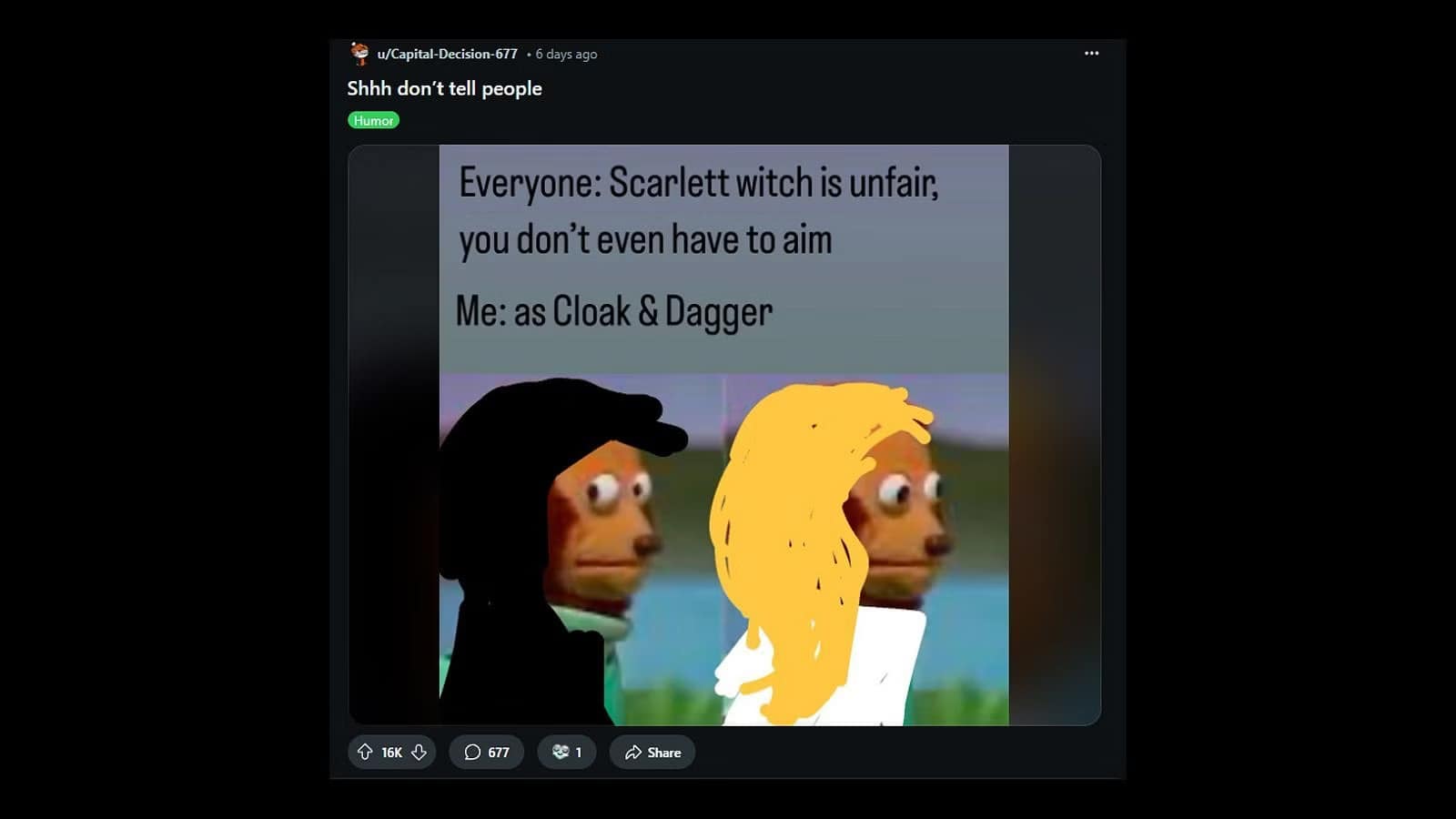Upvote the post with the up arrow
The image size is (1456, 819).
coord(365,752)
